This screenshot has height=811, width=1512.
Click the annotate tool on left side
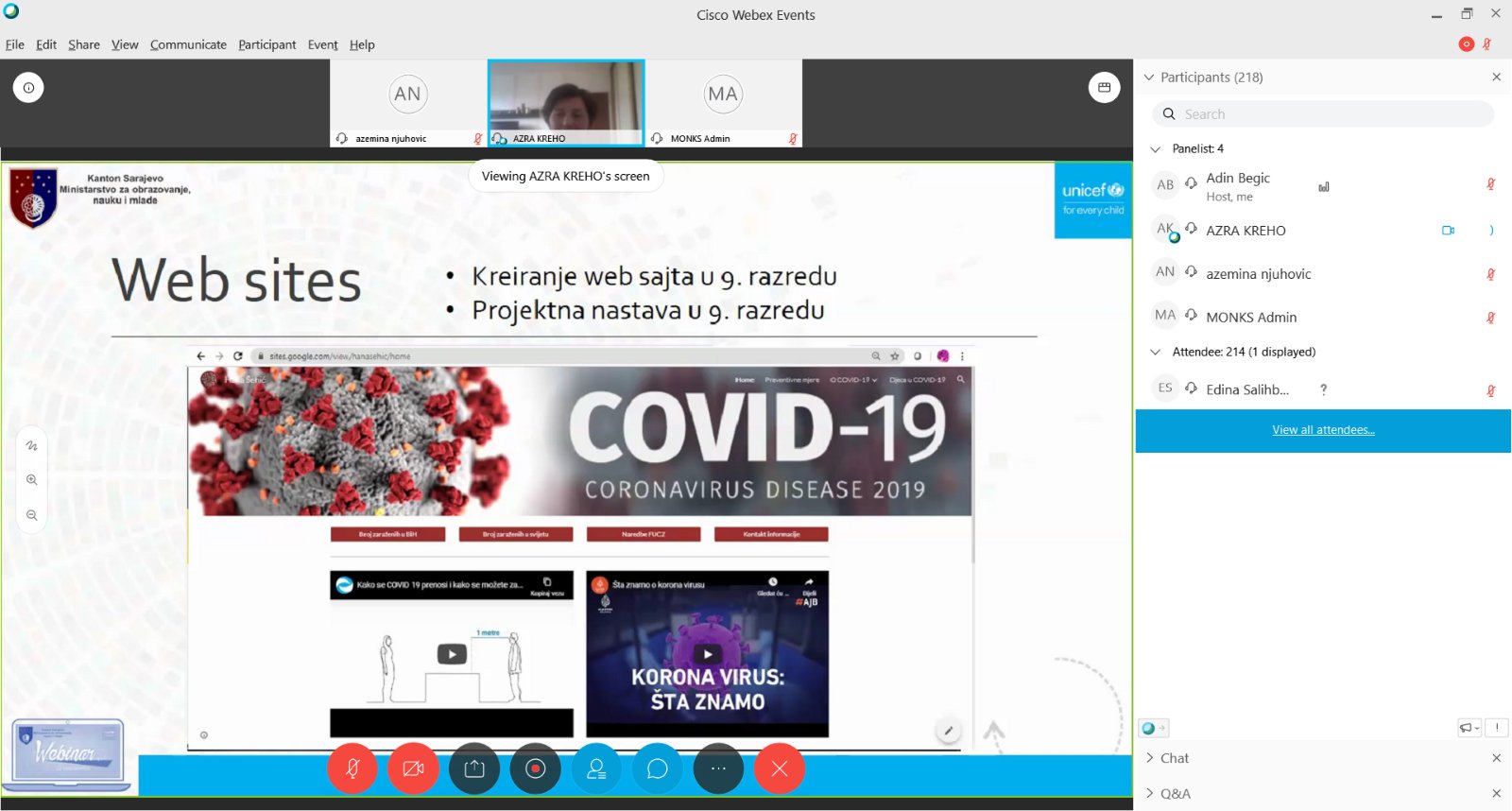coord(32,445)
